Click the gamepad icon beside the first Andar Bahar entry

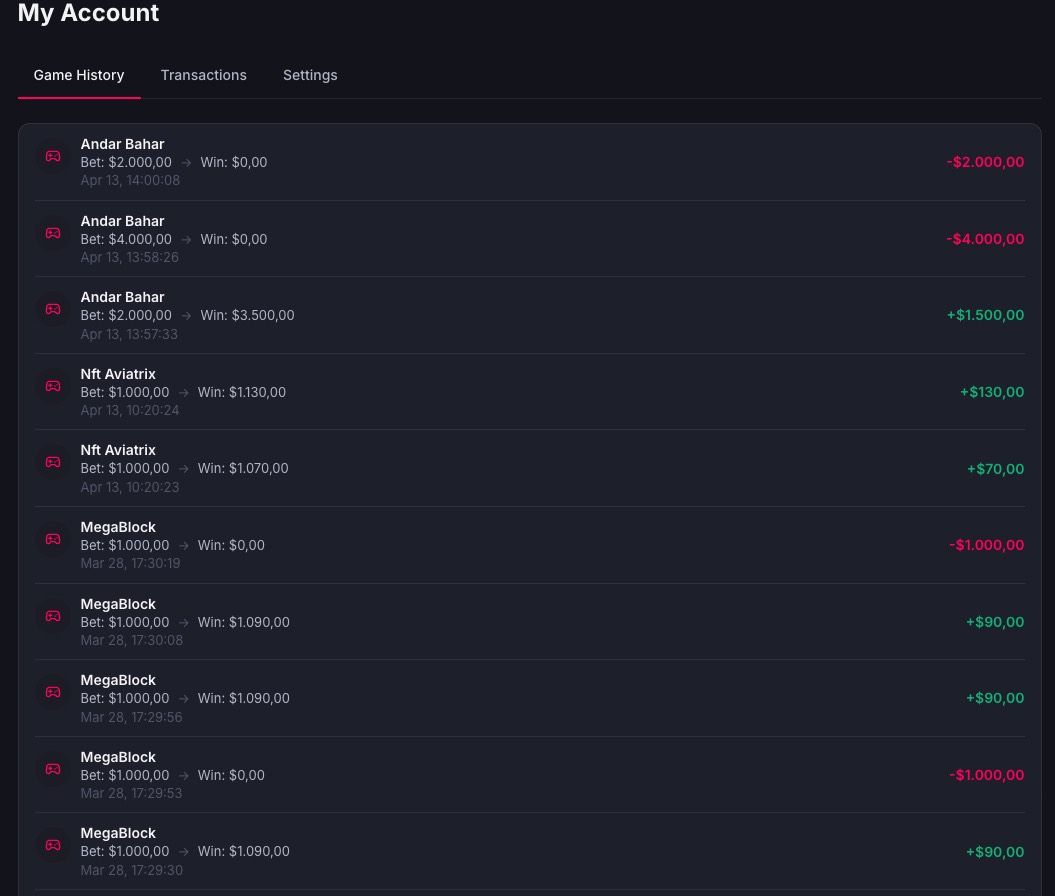pos(52,156)
